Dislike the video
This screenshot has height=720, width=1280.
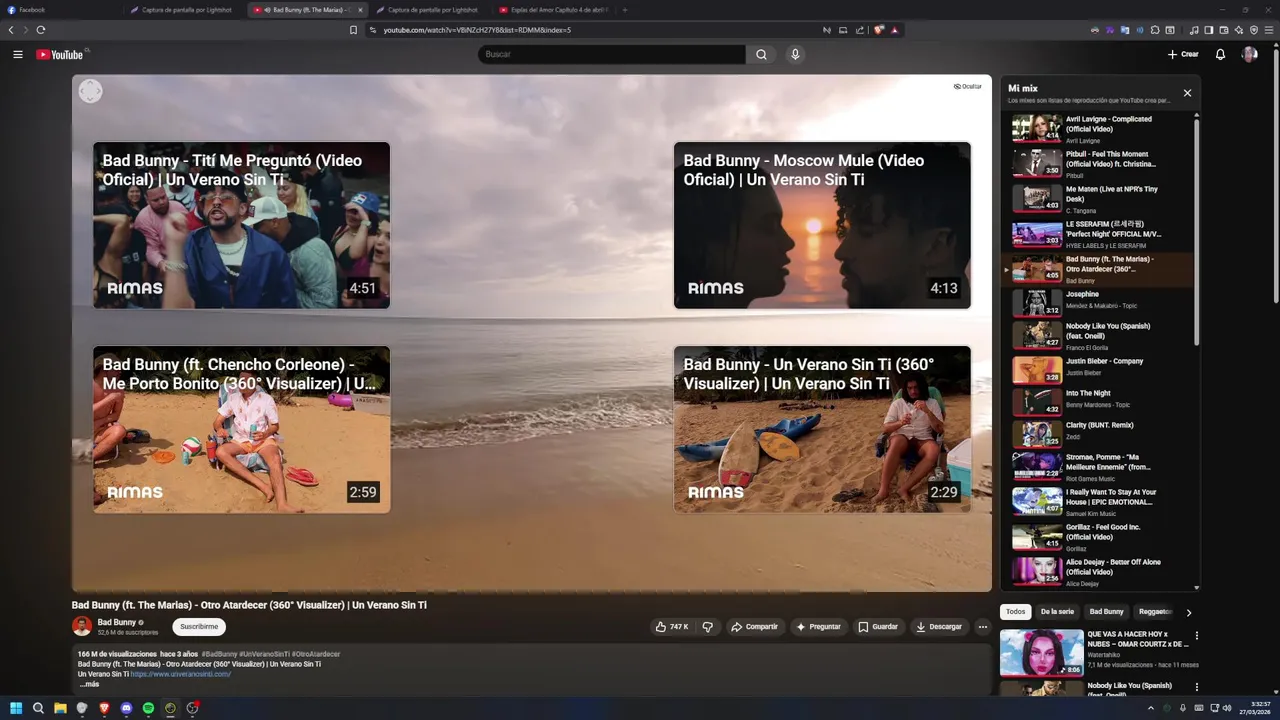click(707, 627)
